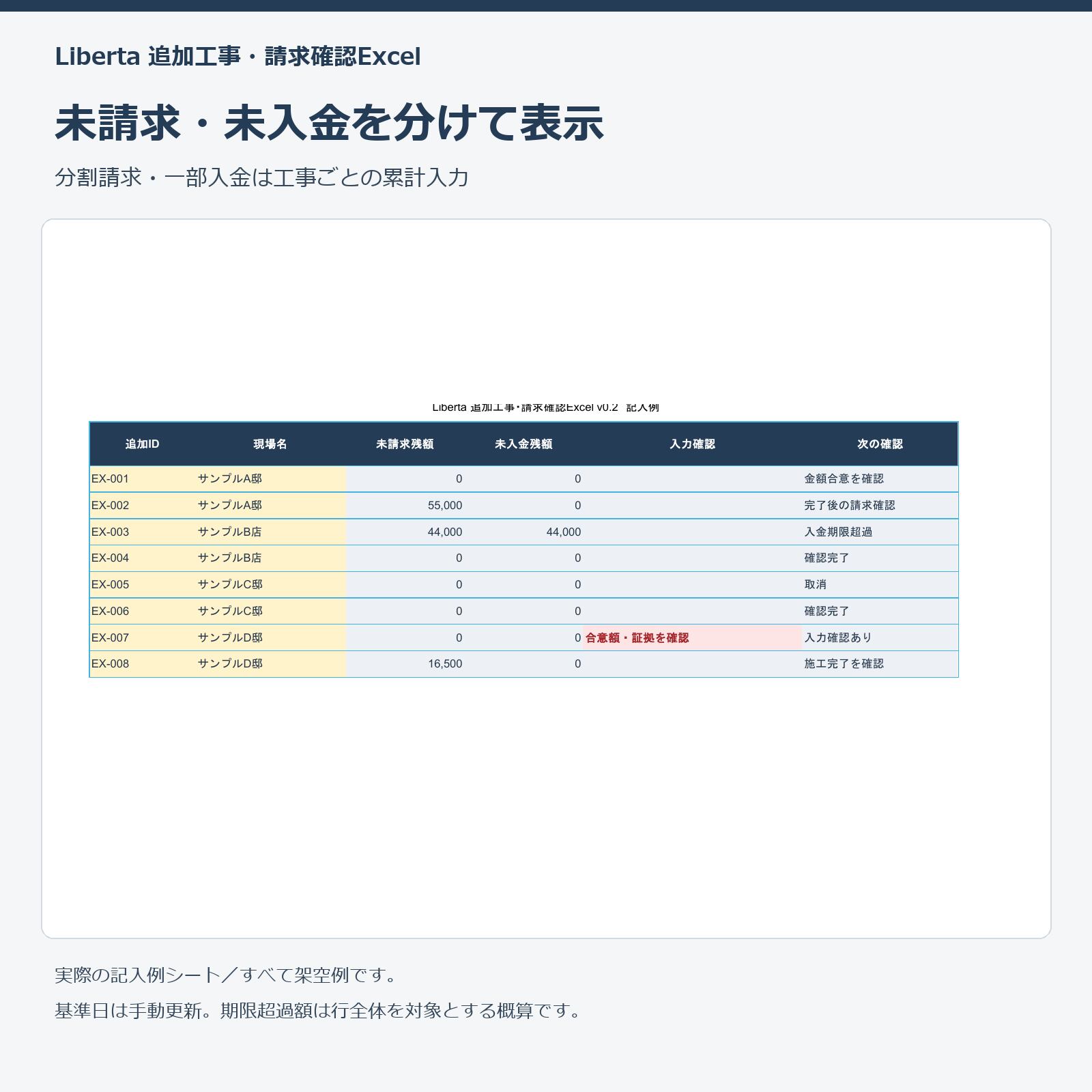Click the 完了後の請求確認 cell
The width and height of the screenshot is (1092, 1092).
(880, 506)
